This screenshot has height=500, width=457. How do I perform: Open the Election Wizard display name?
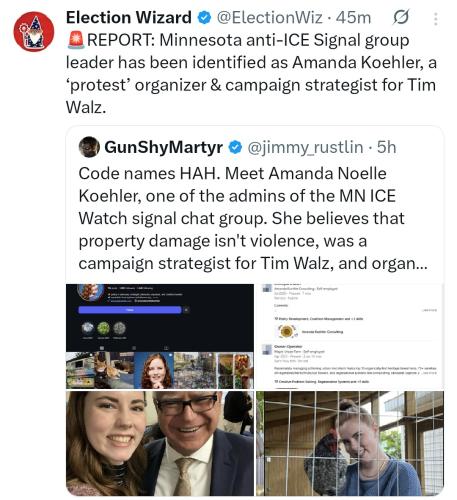coord(129,18)
